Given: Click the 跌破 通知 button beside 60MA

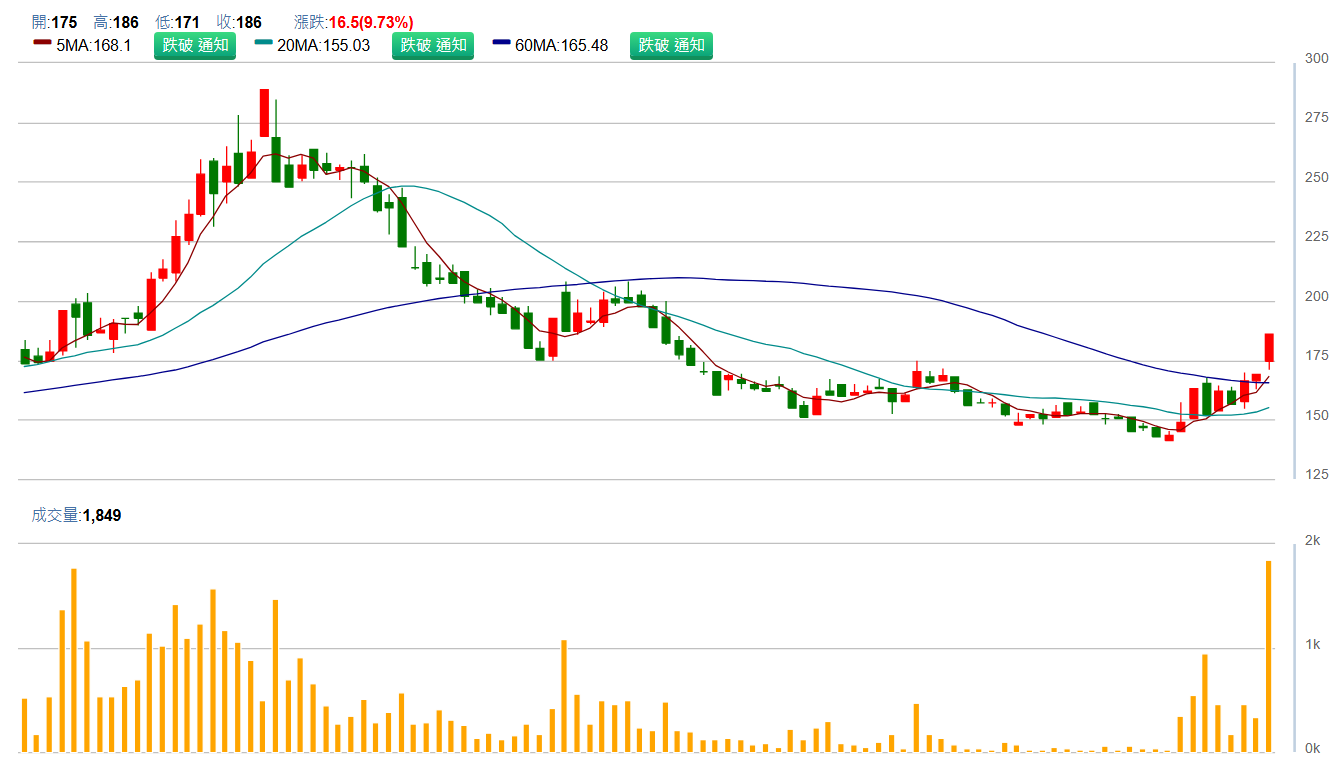Looking at the screenshot, I should [670, 45].
